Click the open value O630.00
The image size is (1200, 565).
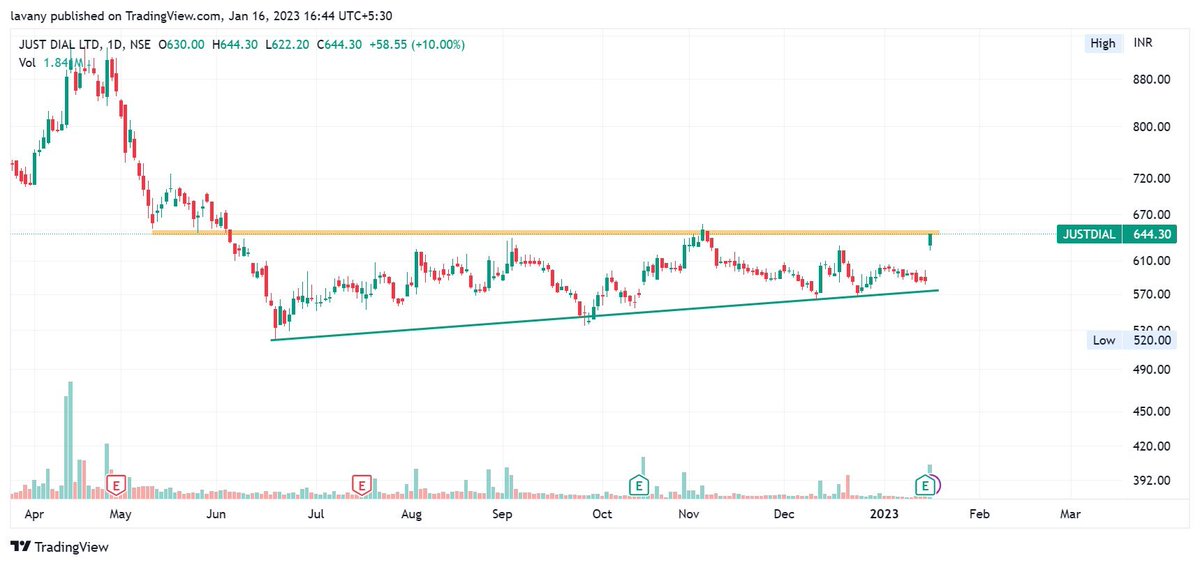[x=180, y=45]
